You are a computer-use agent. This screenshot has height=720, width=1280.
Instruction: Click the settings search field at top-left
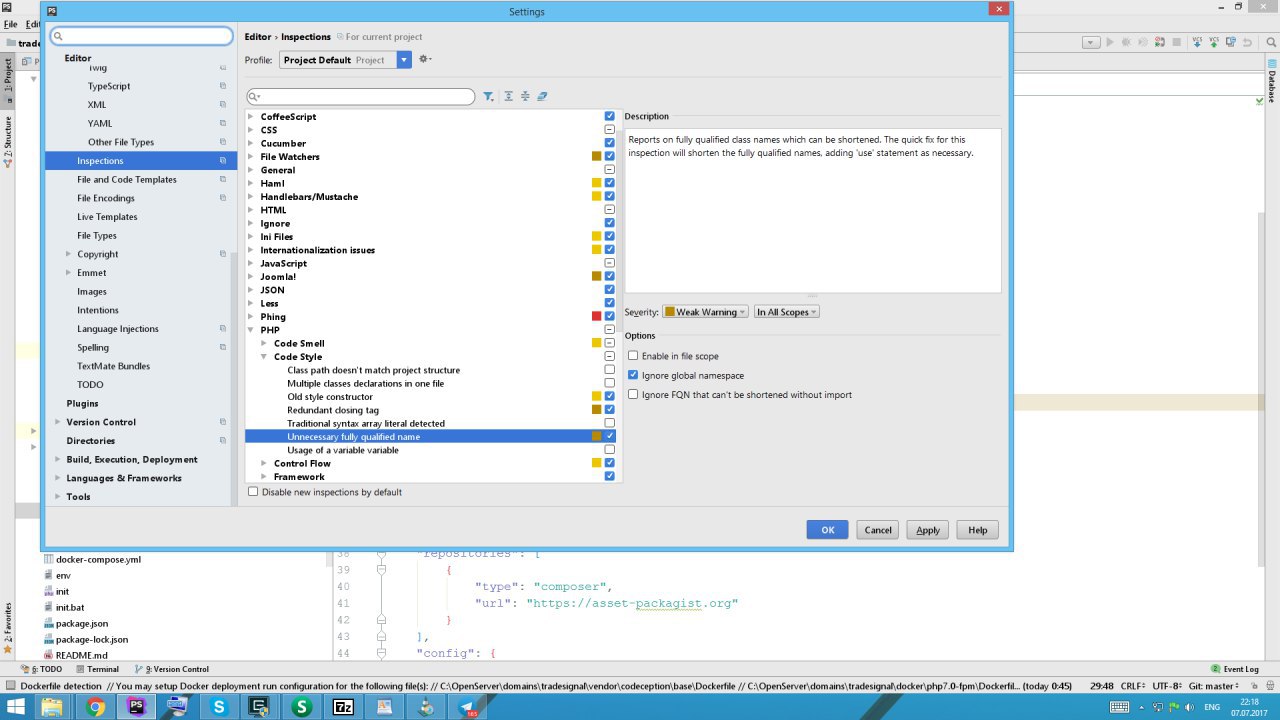tap(142, 37)
